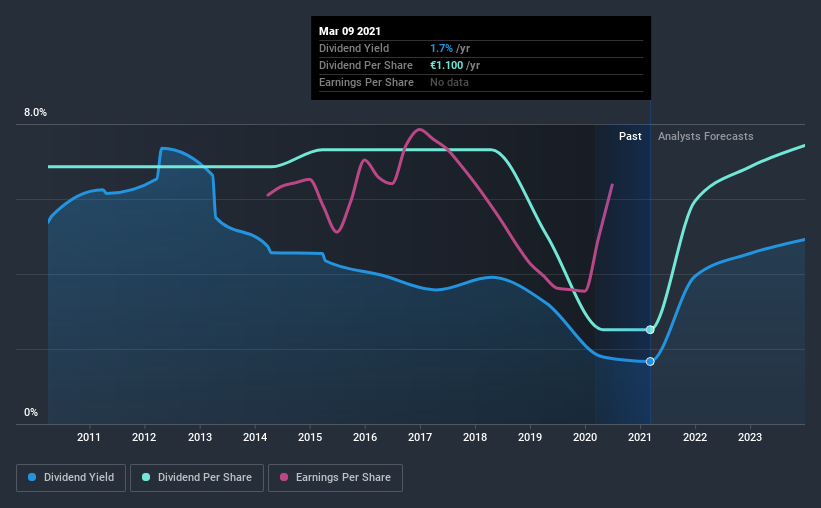The width and height of the screenshot is (821, 508).
Task: Click the 0% y-axis label
Action: (x=31, y=413)
